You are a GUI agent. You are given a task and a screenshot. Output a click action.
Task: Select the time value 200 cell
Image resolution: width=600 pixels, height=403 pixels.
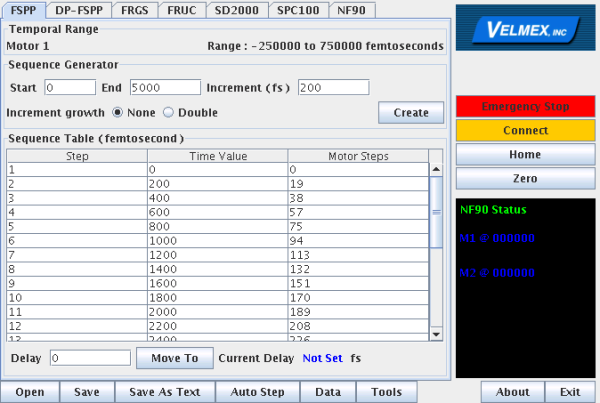click(x=218, y=184)
